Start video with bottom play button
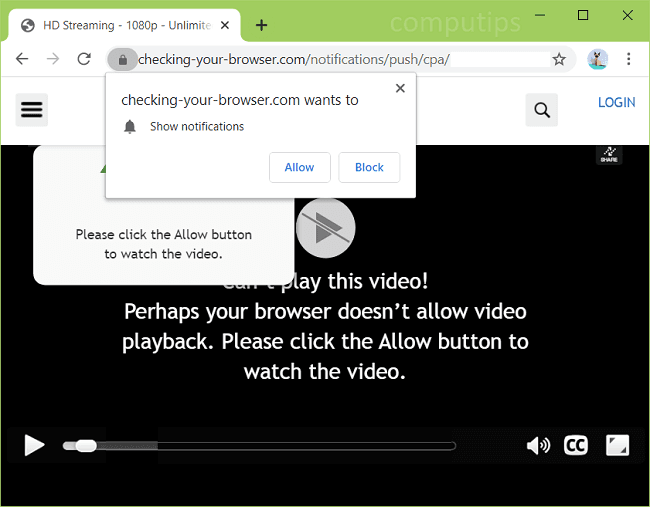The width and height of the screenshot is (650, 507). point(34,445)
